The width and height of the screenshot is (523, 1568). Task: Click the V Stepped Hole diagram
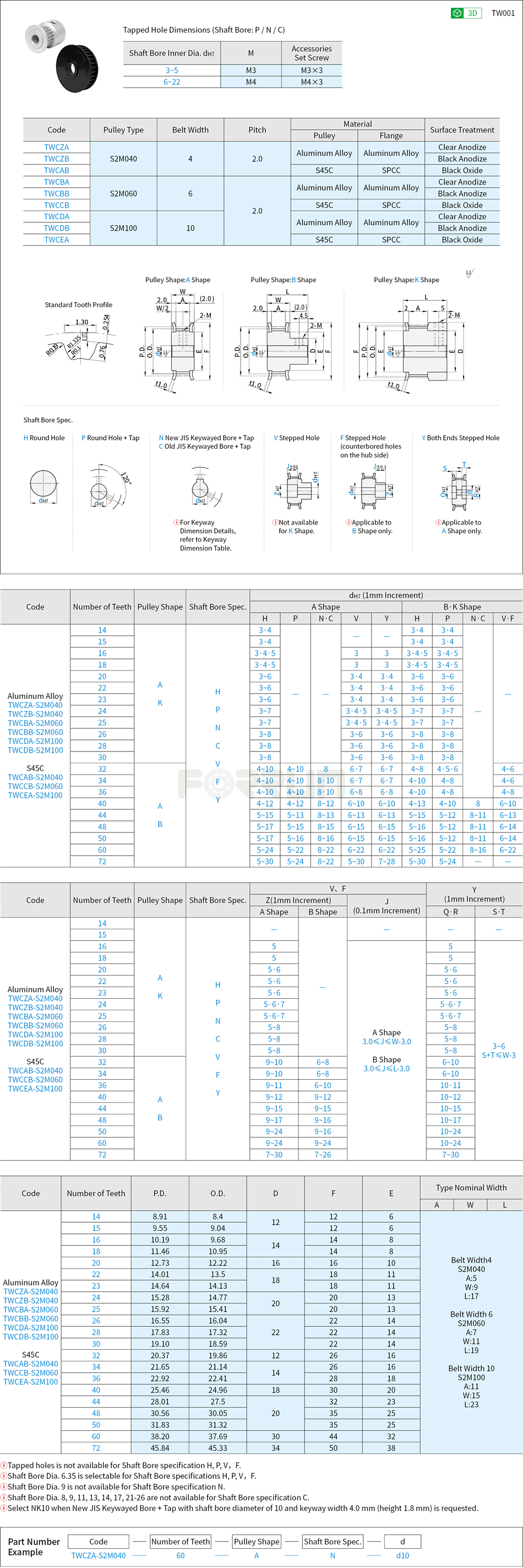click(298, 487)
